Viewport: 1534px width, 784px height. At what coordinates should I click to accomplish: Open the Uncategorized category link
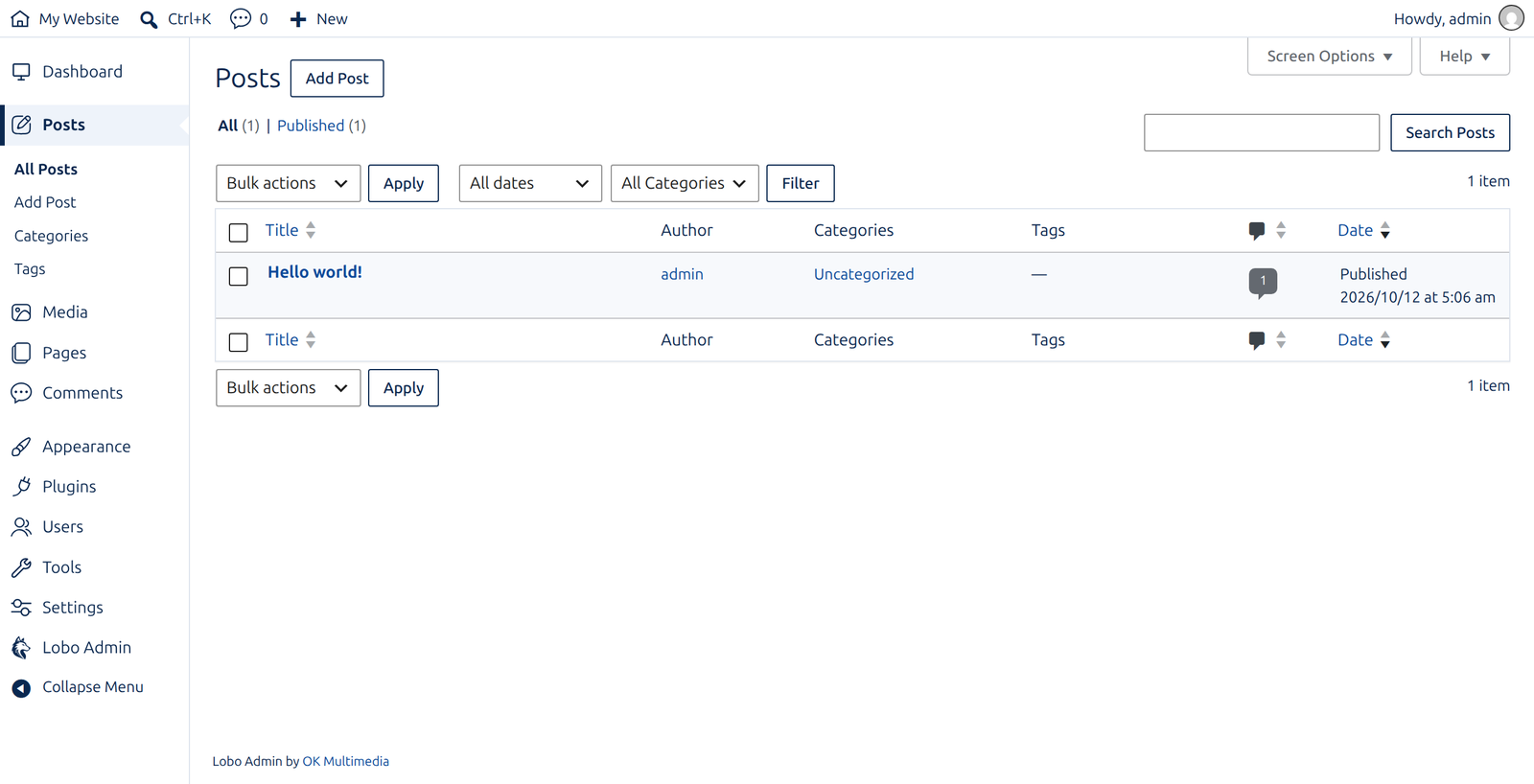click(x=864, y=274)
